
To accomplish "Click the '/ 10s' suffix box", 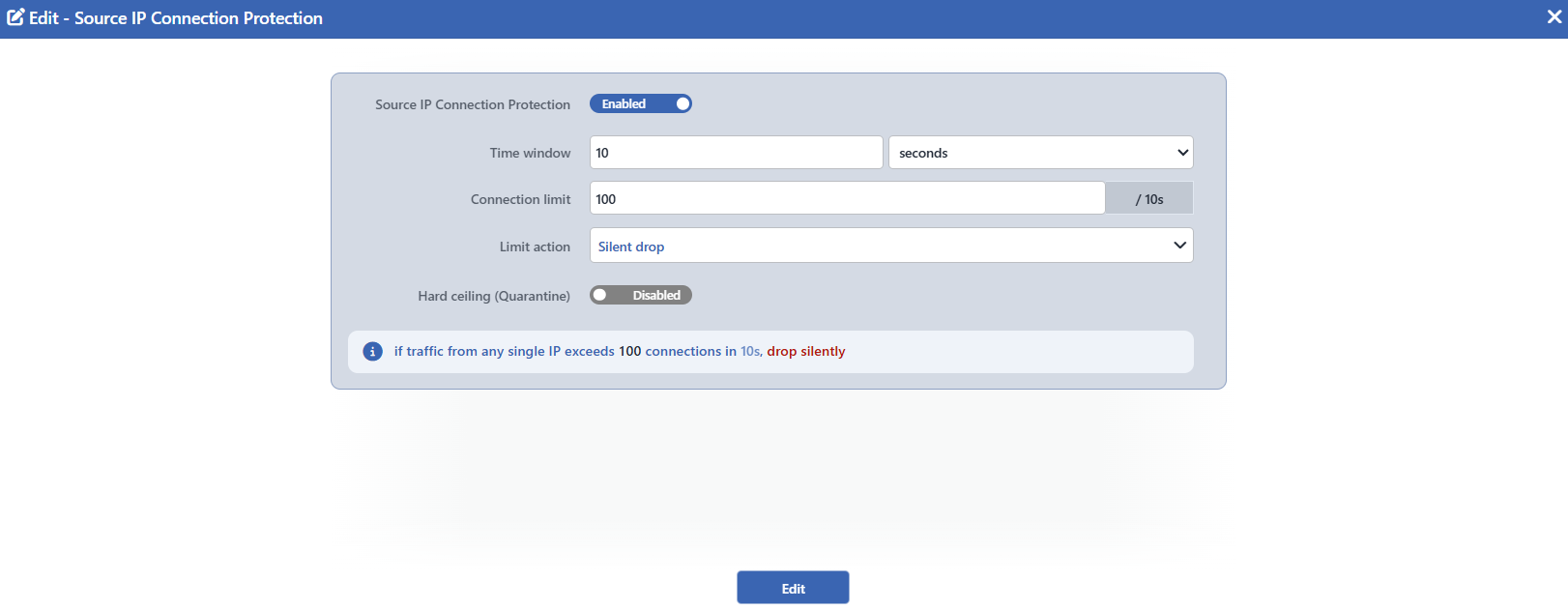I will 1149,198.
